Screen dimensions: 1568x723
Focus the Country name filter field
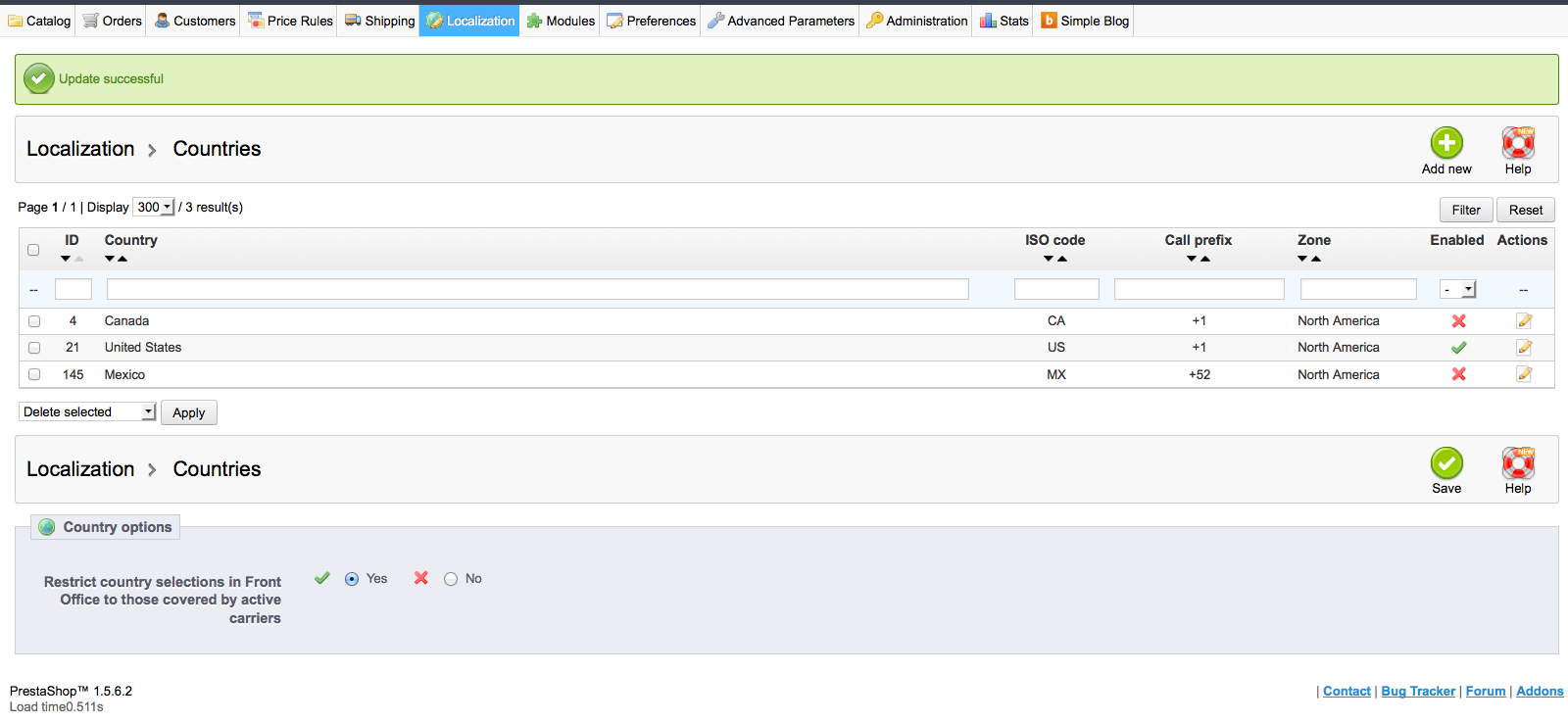tap(538, 289)
